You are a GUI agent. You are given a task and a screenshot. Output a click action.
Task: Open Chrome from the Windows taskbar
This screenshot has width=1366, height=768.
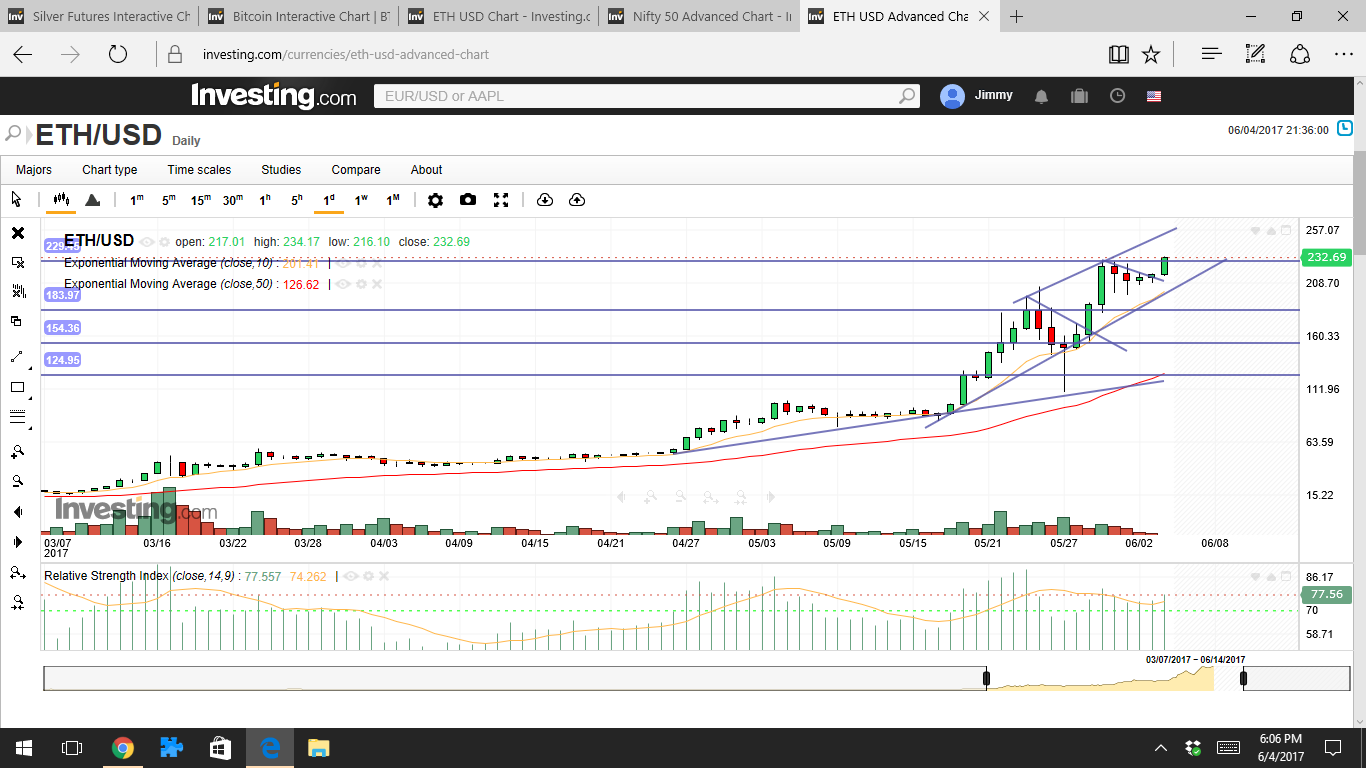(123, 748)
